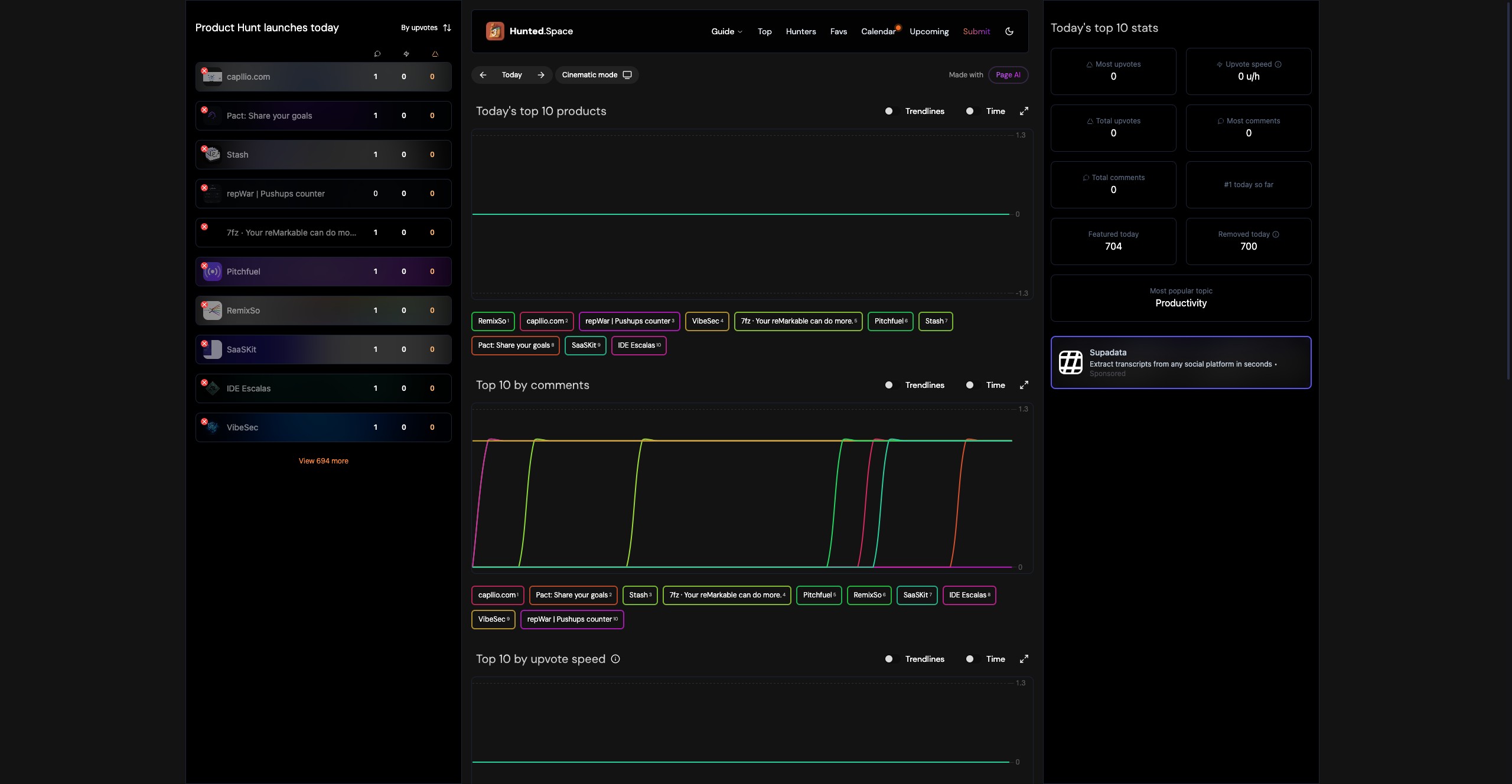Toggle RemixSo legend chip in top products chart
1512x784 pixels.
pos(493,321)
